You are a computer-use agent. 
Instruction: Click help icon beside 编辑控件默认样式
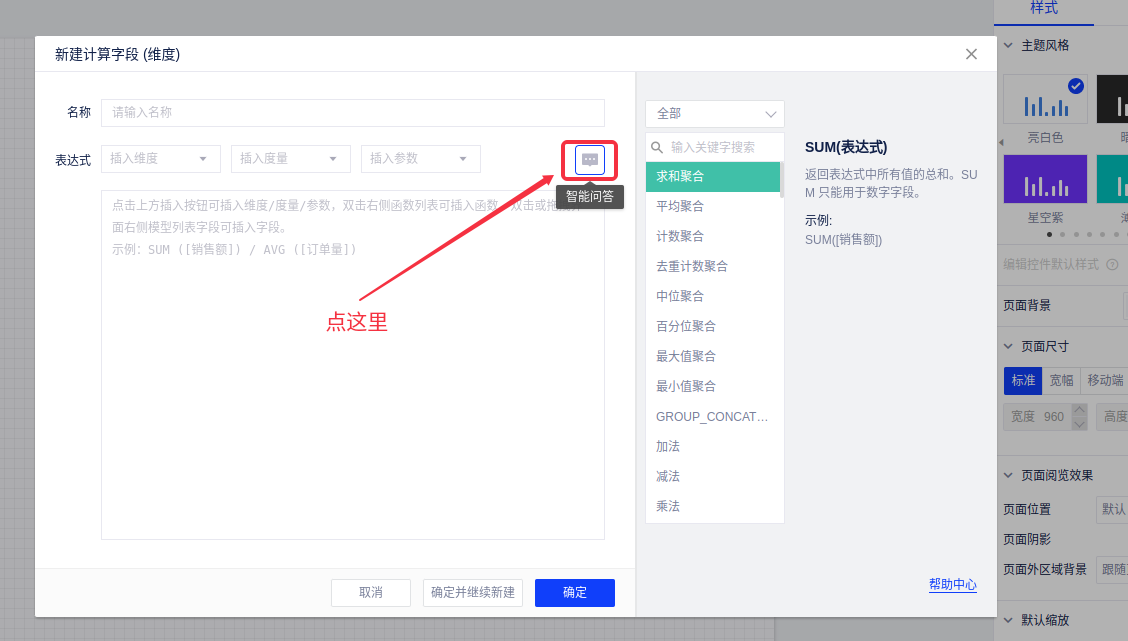(x=1112, y=265)
